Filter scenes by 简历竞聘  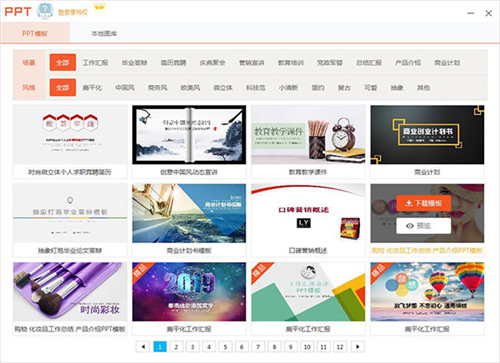(173, 63)
